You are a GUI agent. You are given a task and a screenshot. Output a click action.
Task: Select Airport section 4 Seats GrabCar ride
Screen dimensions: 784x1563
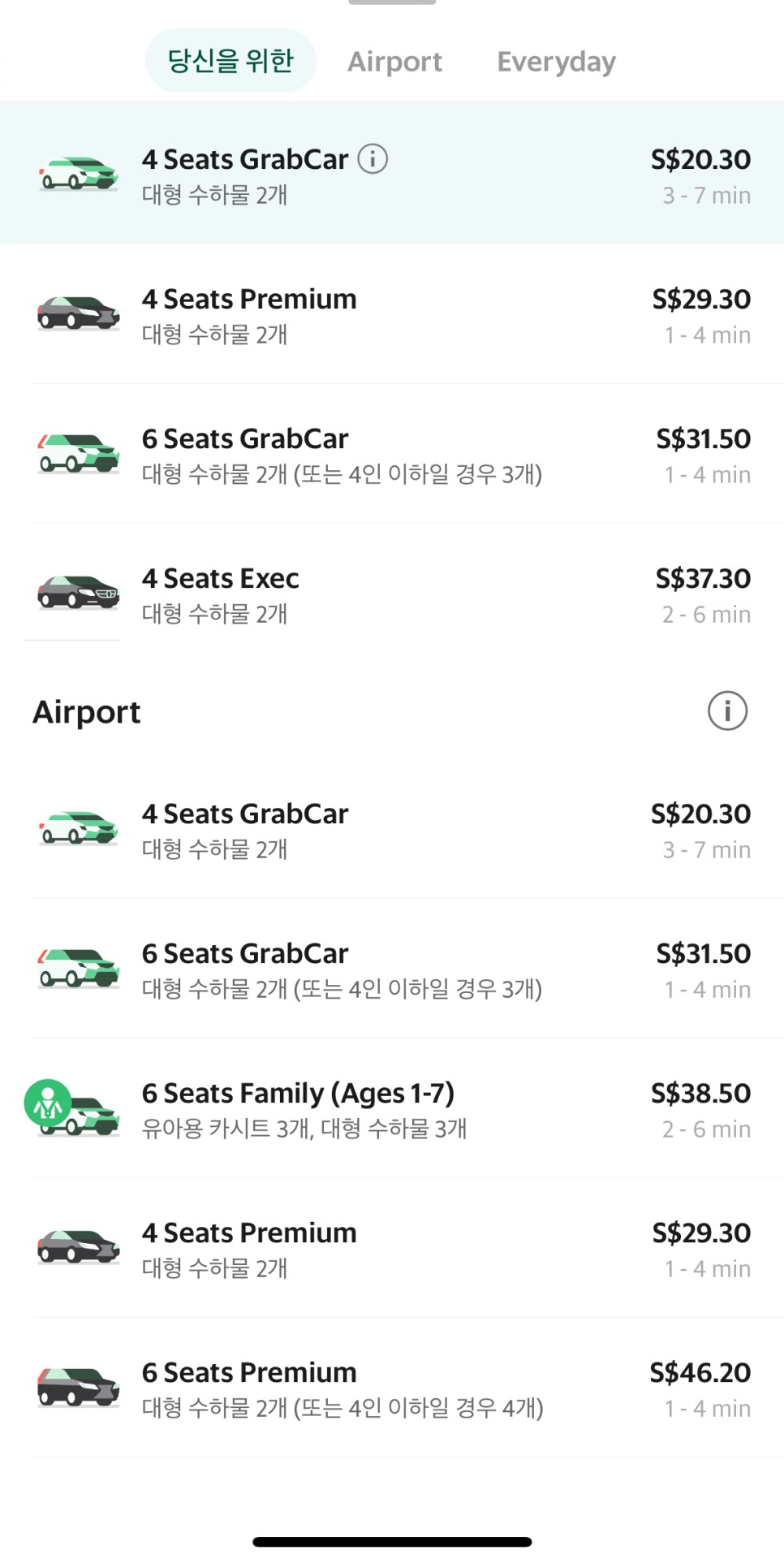pos(392,830)
